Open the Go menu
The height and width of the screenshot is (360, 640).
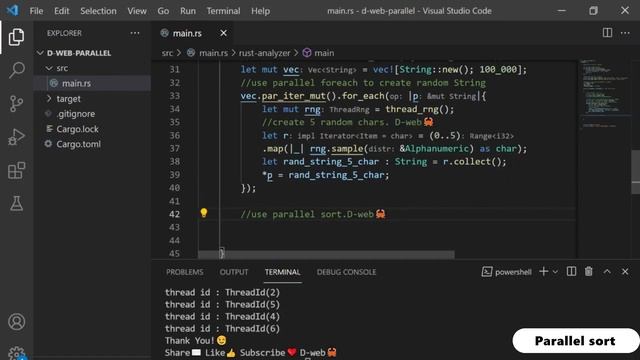click(163, 11)
